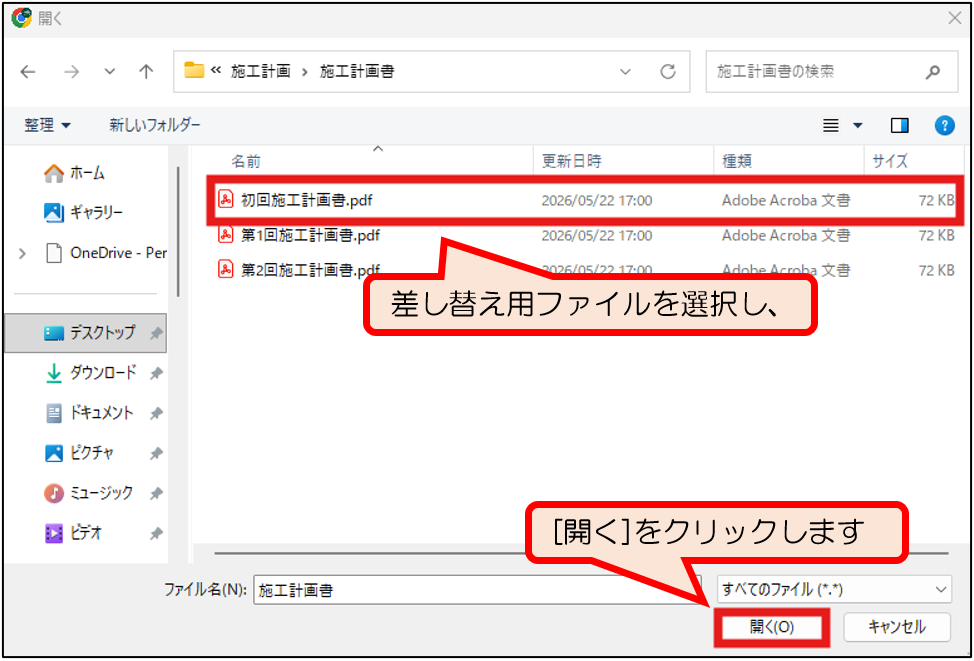Open the 整理 menu
The width and height of the screenshot is (974, 661).
click(47, 125)
